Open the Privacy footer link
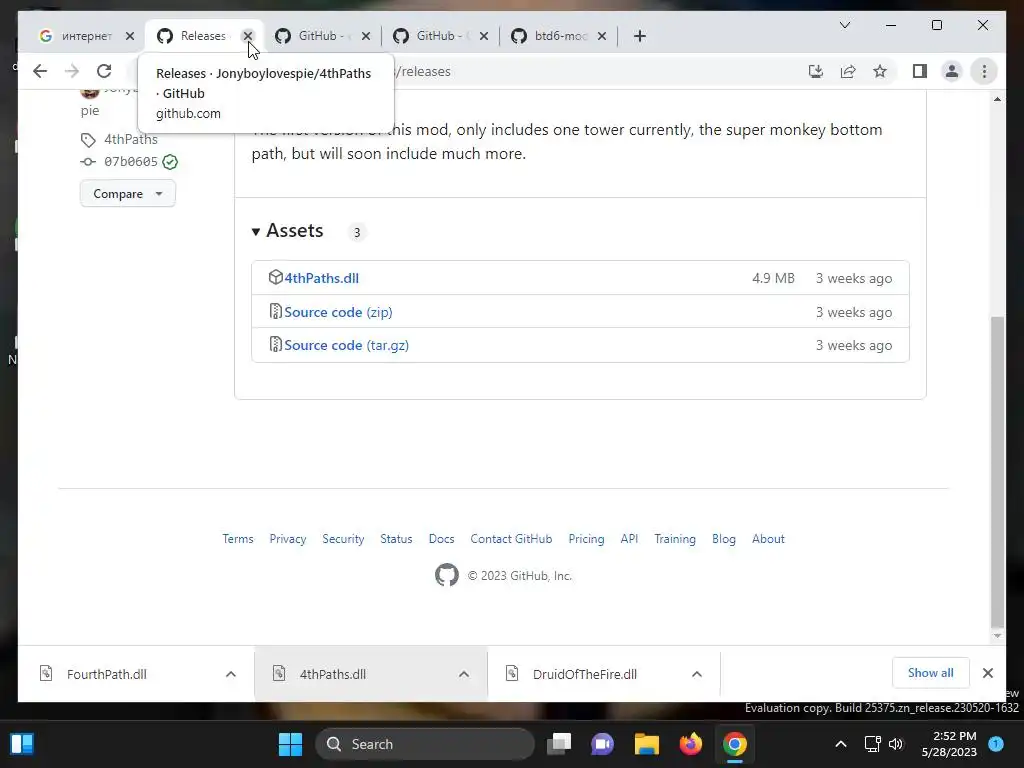The width and height of the screenshot is (1024, 768). 288,539
